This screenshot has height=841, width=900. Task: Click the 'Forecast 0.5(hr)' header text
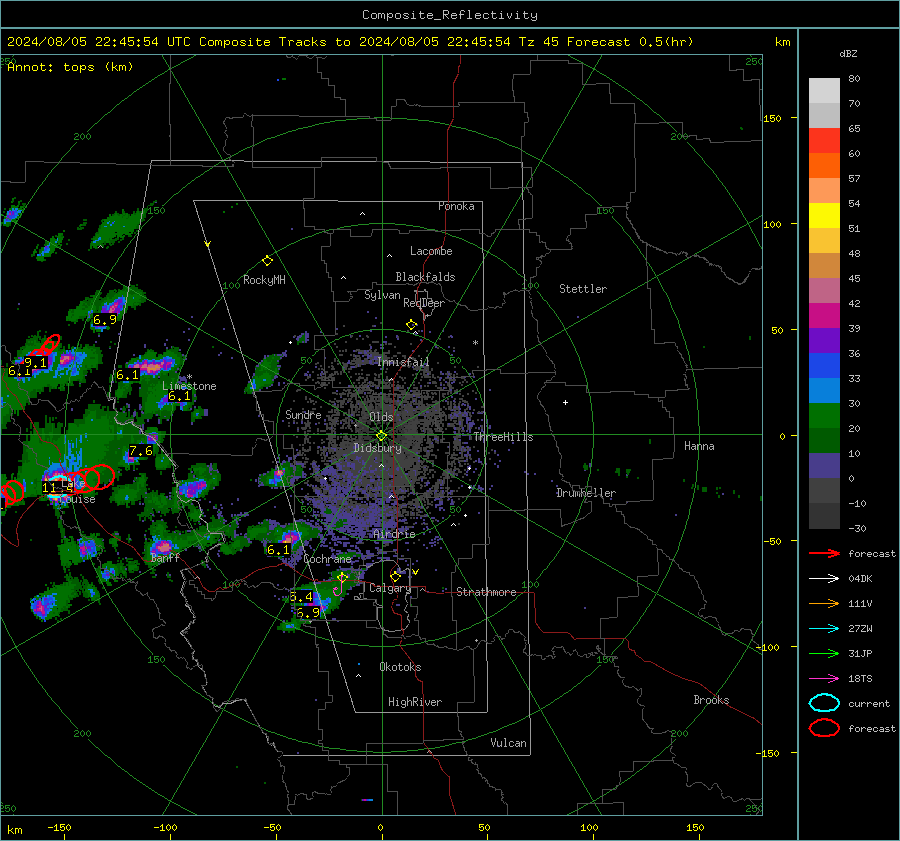point(630,42)
